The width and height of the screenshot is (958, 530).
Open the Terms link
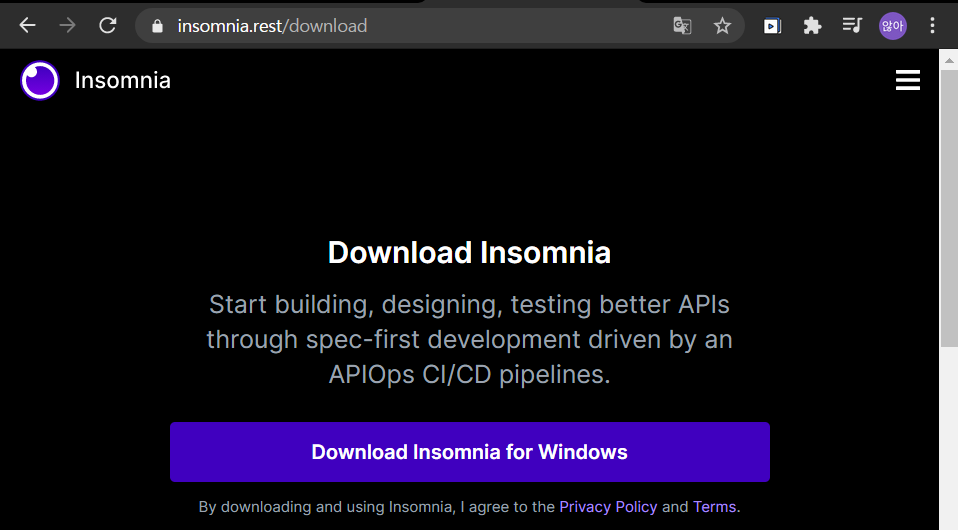tap(714, 507)
